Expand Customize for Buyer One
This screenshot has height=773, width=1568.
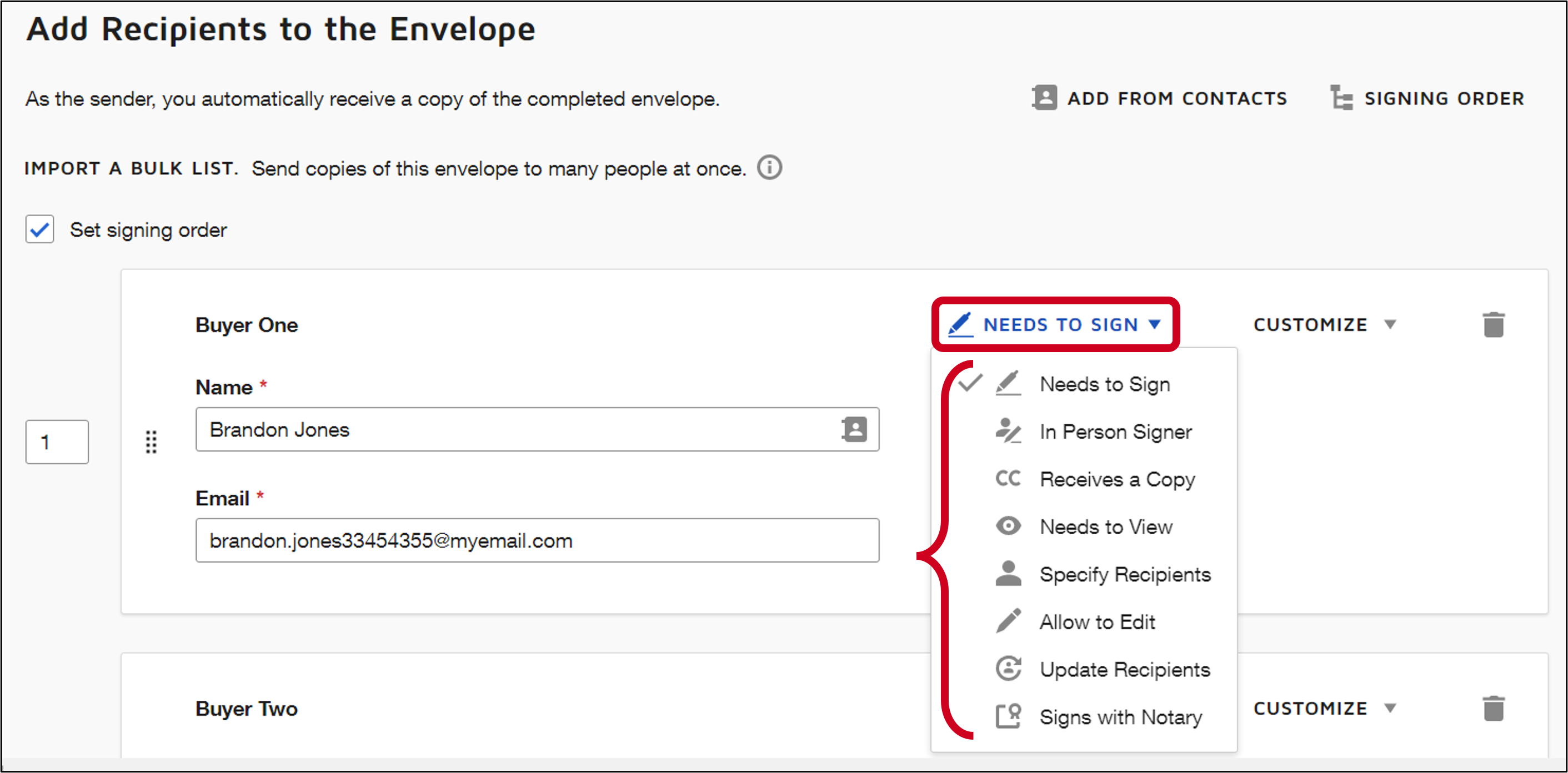click(1324, 324)
